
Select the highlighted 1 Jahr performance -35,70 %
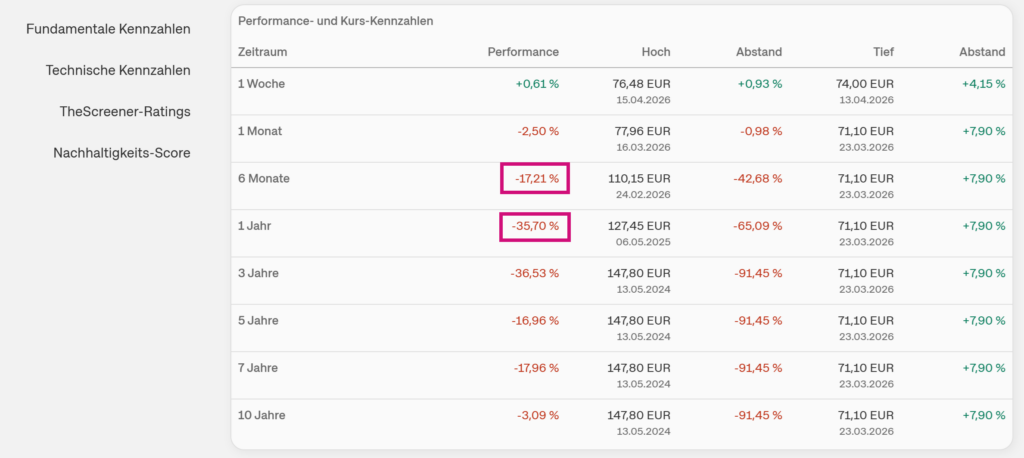(x=535, y=226)
